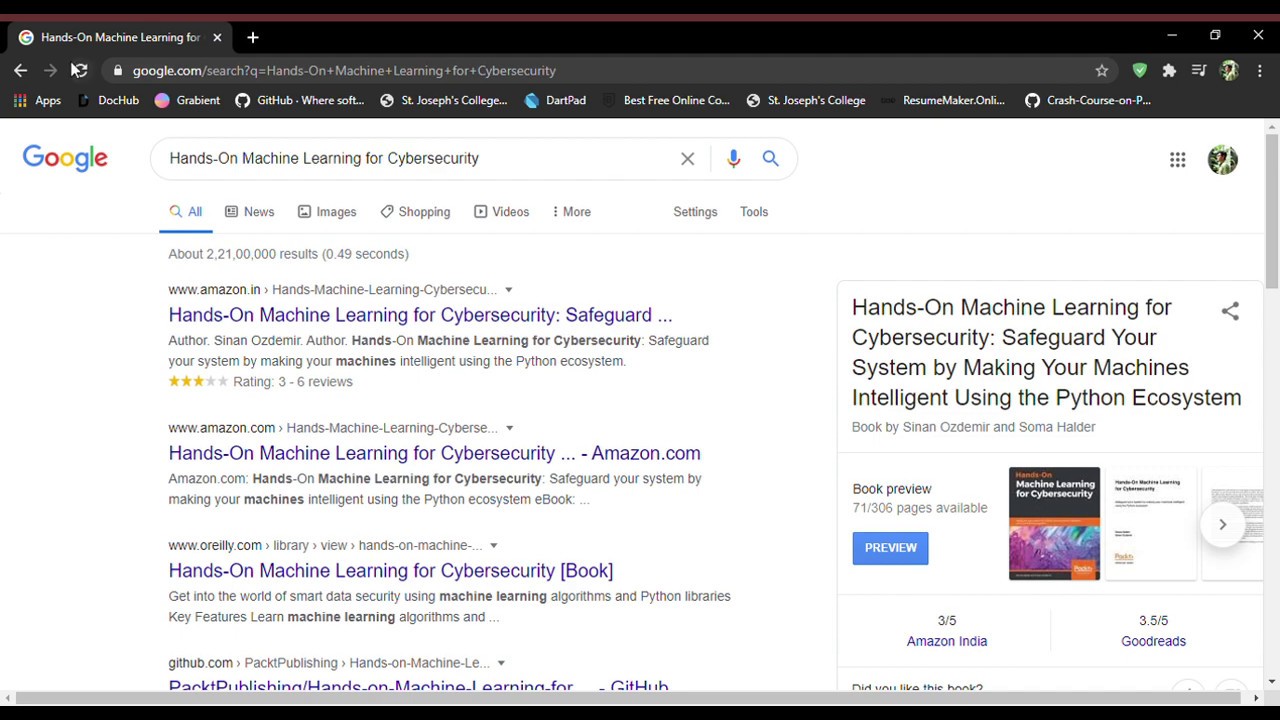Screen dimensions: 1280x720
Task: Click the book cover preview thumbnail
Action: pos(1054,523)
